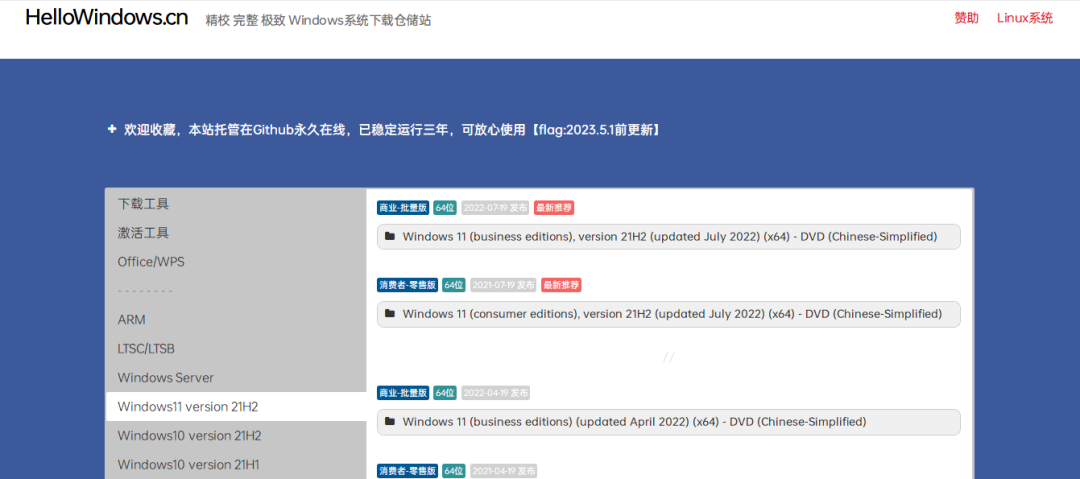The height and width of the screenshot is (479, 1080).
Task: Click the 2022-04-19 发布 date badge
Action: pos(495,393)
